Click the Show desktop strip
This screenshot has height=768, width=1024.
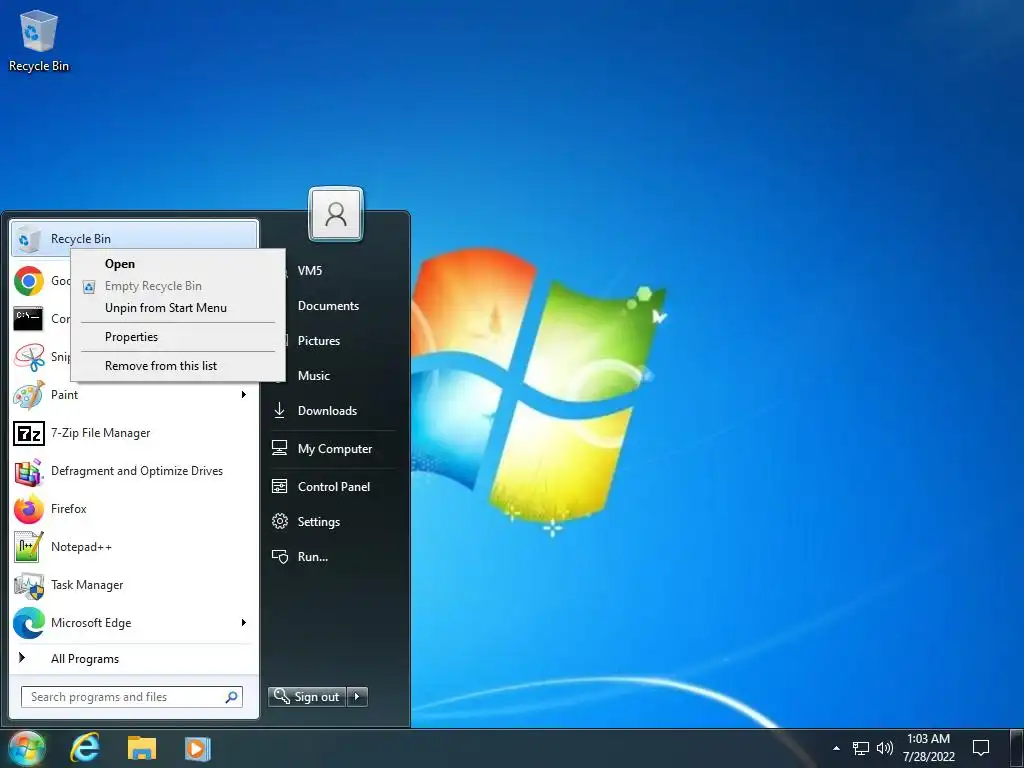point(1017,748)
